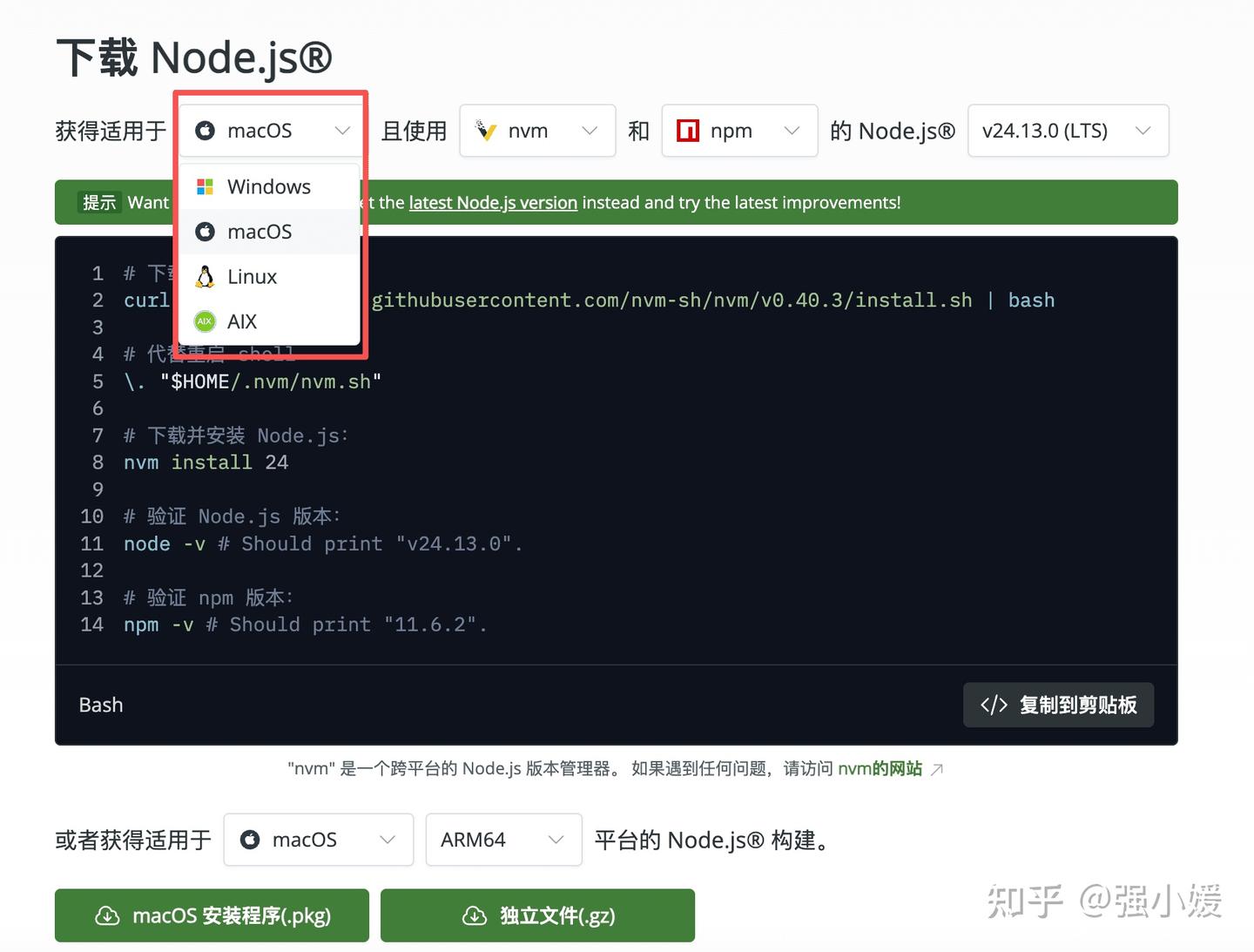Click the green AIX icon
The height and width of the screenshot is (952, 1254).
[205, 321]
